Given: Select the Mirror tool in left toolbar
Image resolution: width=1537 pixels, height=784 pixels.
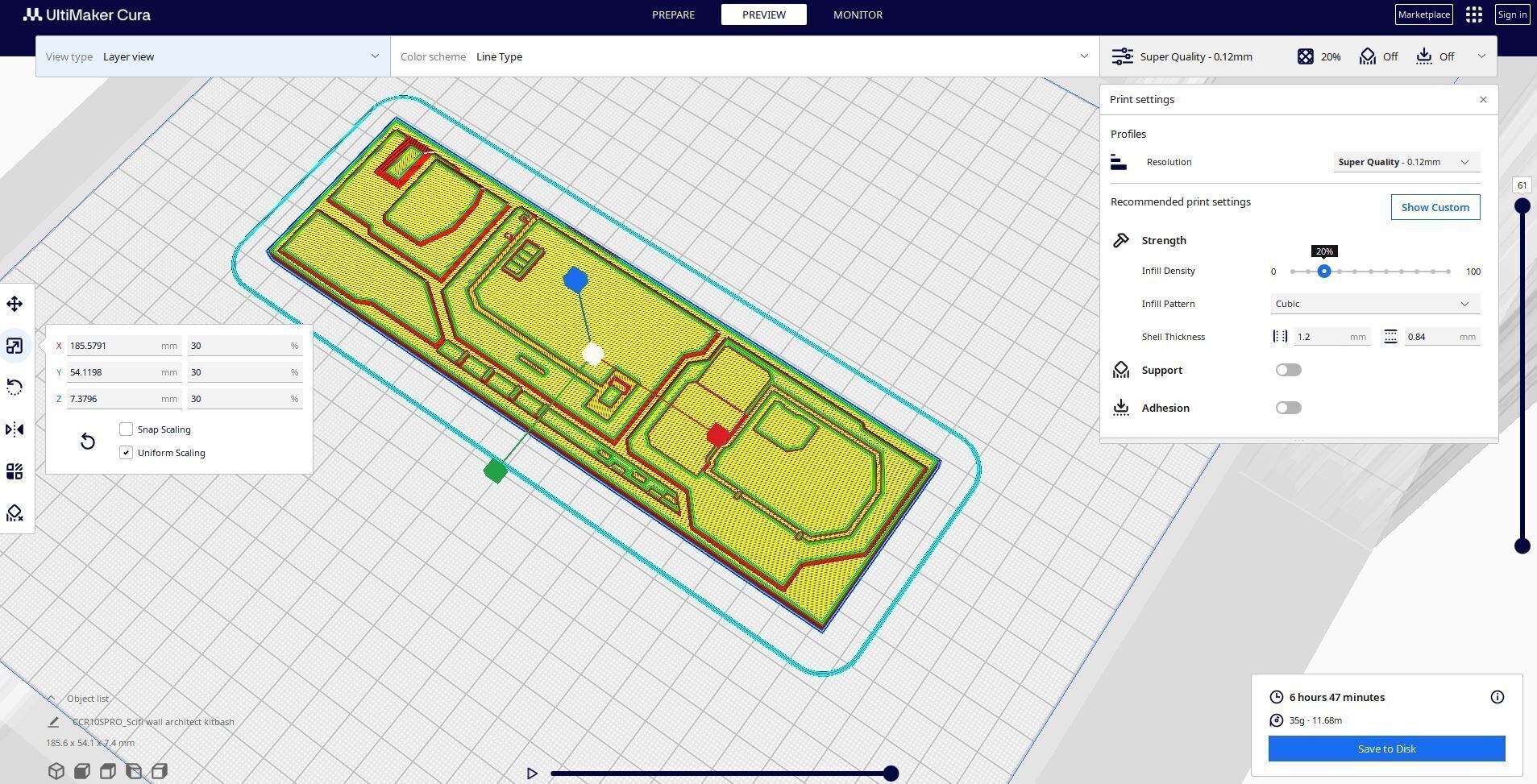Looking at the screenshot, I should [x=15, y=429].
